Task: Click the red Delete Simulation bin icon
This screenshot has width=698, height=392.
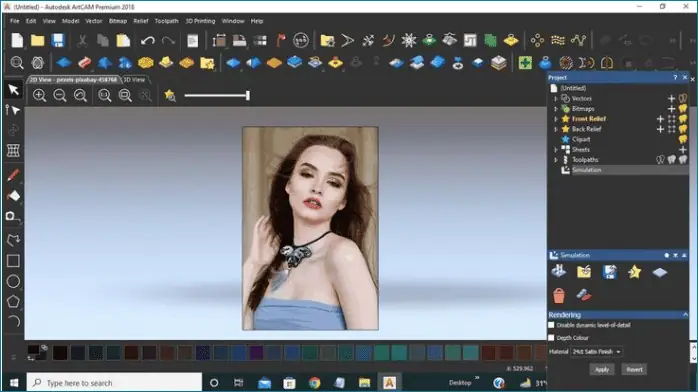Action: click(x=559, y=295)
